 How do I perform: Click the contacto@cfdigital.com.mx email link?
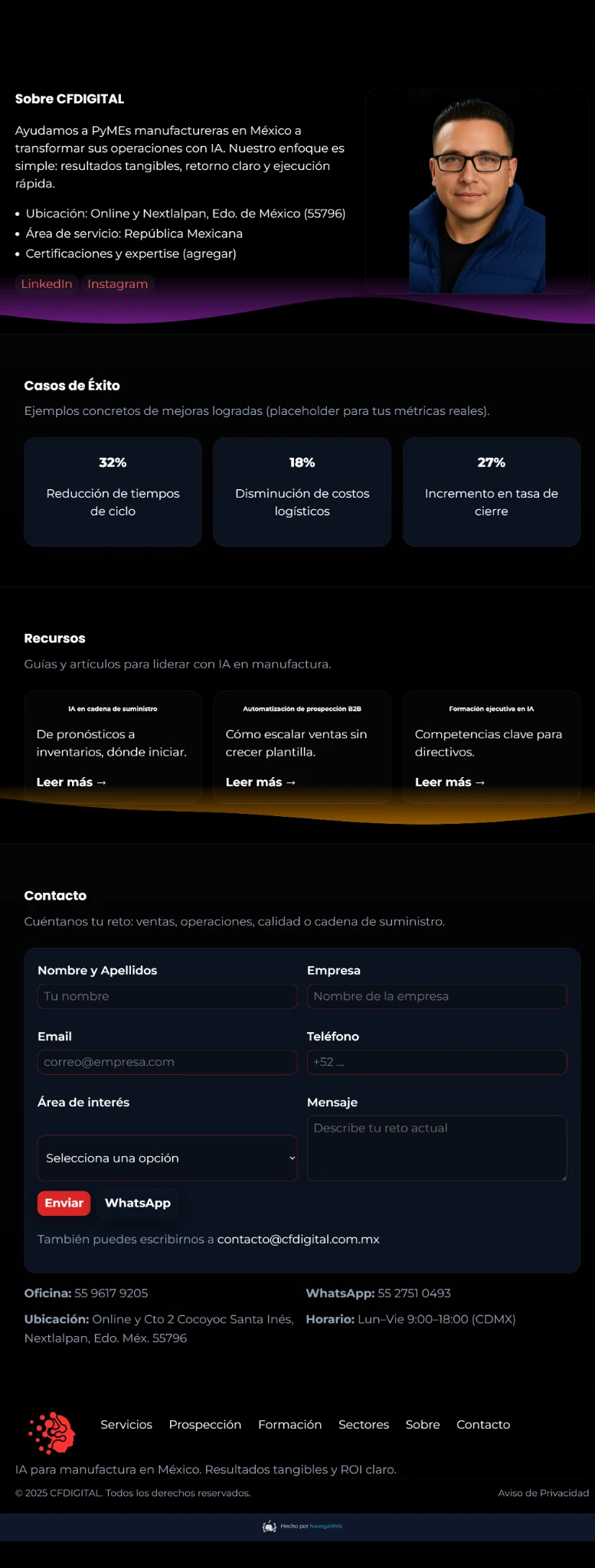pos(298,1239)
